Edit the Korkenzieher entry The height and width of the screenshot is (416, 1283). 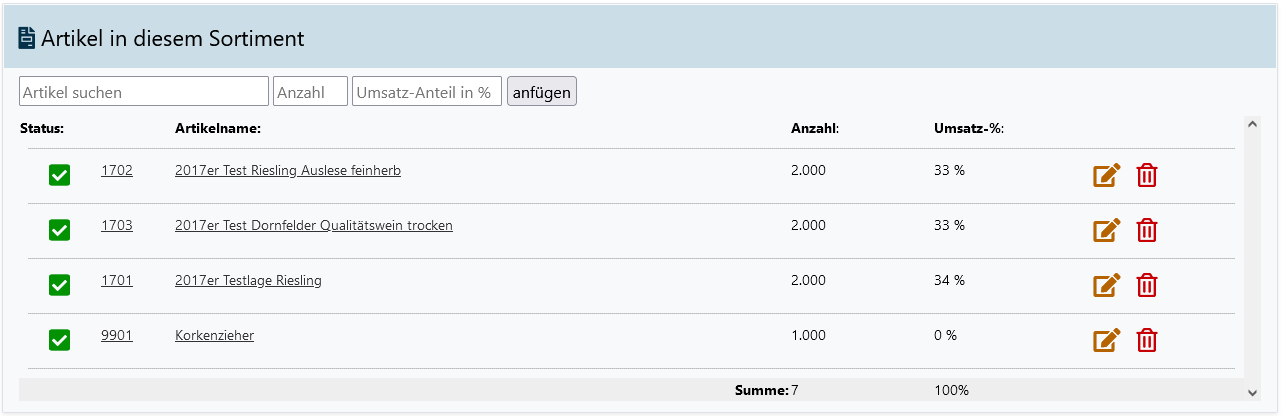(1106, 341)
